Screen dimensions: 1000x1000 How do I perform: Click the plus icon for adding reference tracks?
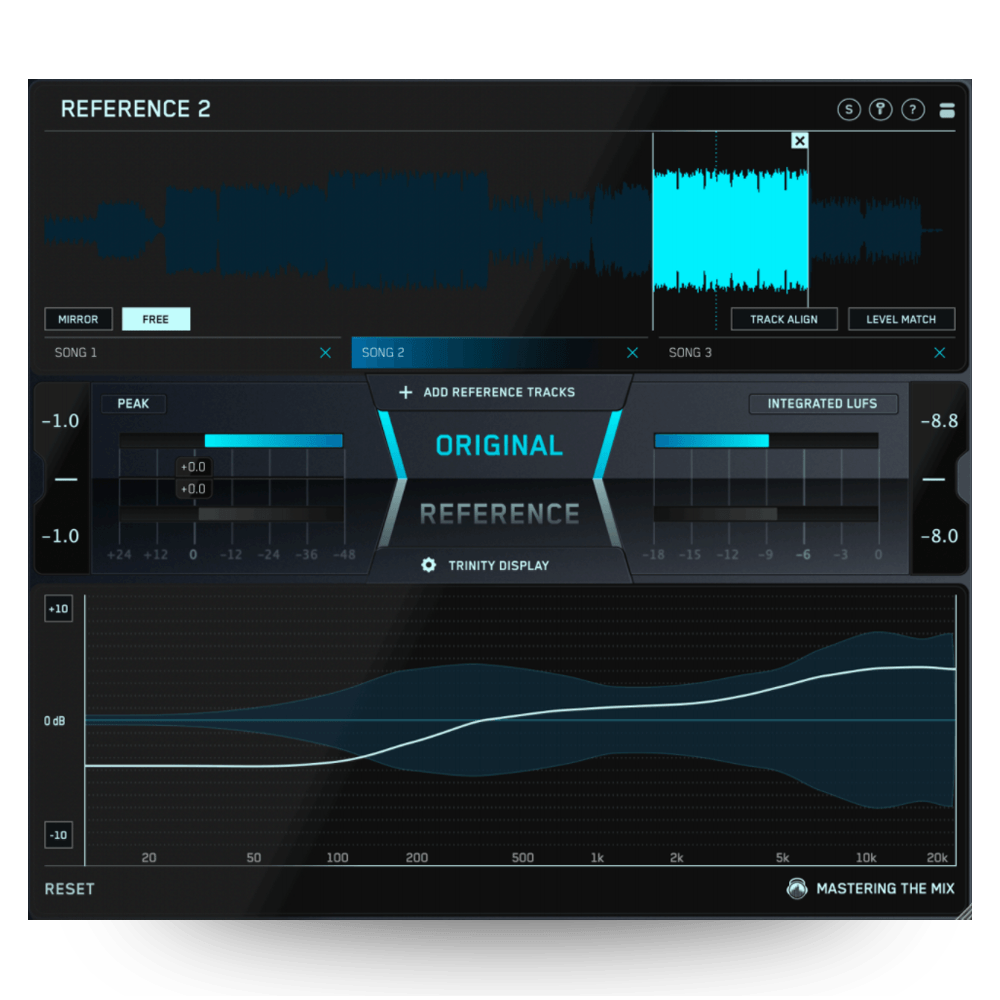[x=406, y=392]
